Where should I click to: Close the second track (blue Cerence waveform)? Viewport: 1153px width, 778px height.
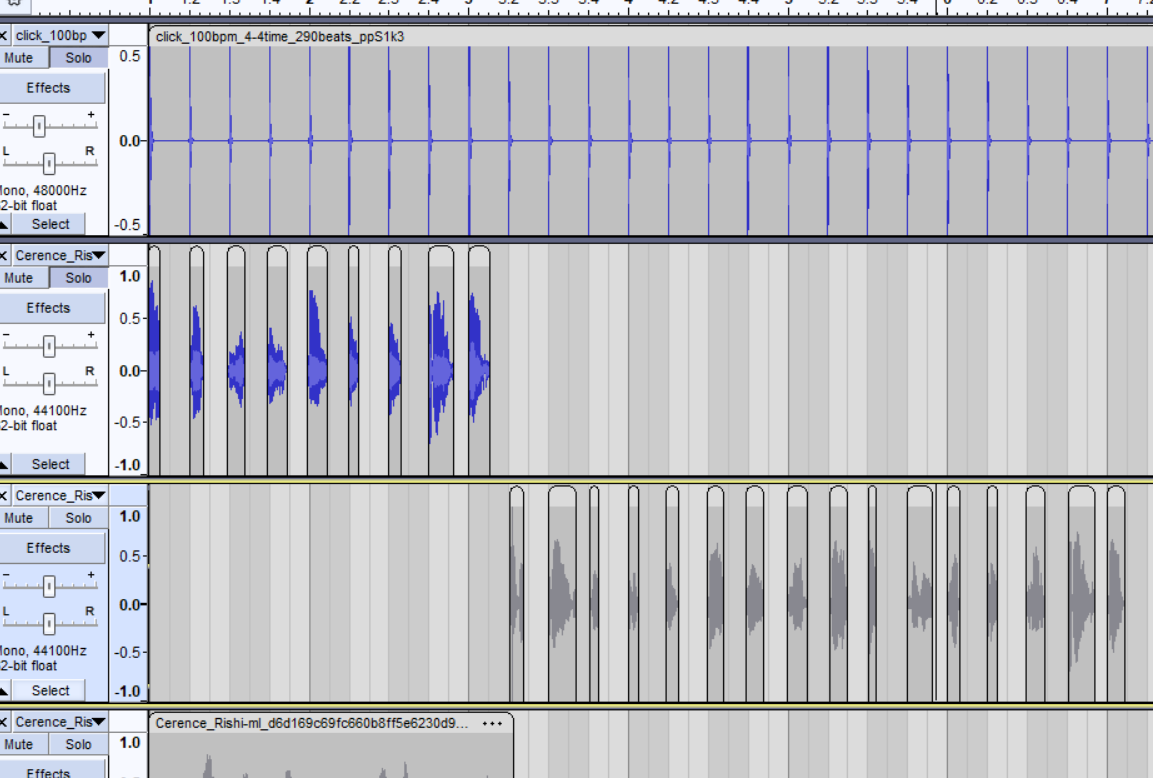coord(4,256)
